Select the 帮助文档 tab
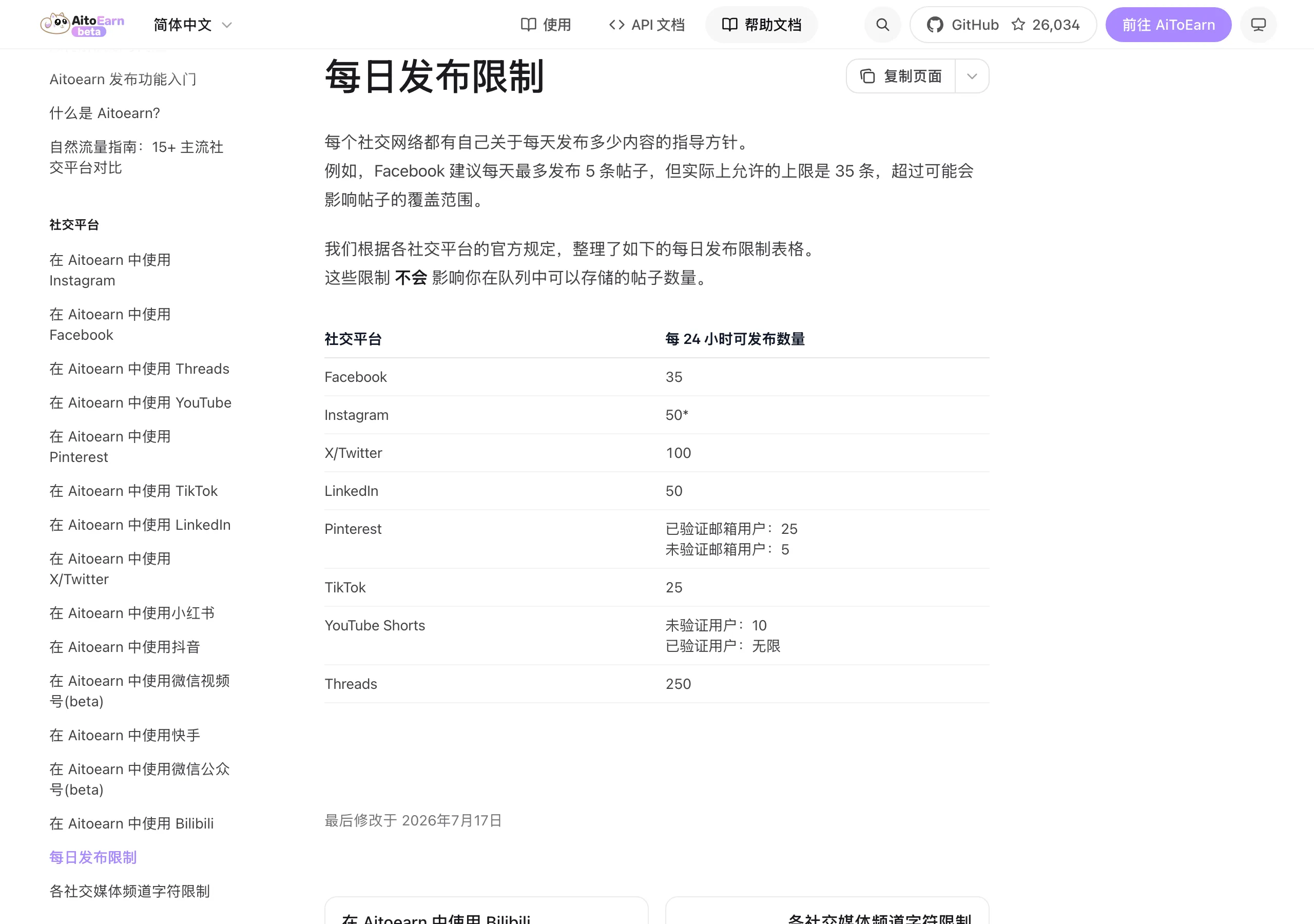This screenshot has width=1314, height=924. [x=761, y=25]
